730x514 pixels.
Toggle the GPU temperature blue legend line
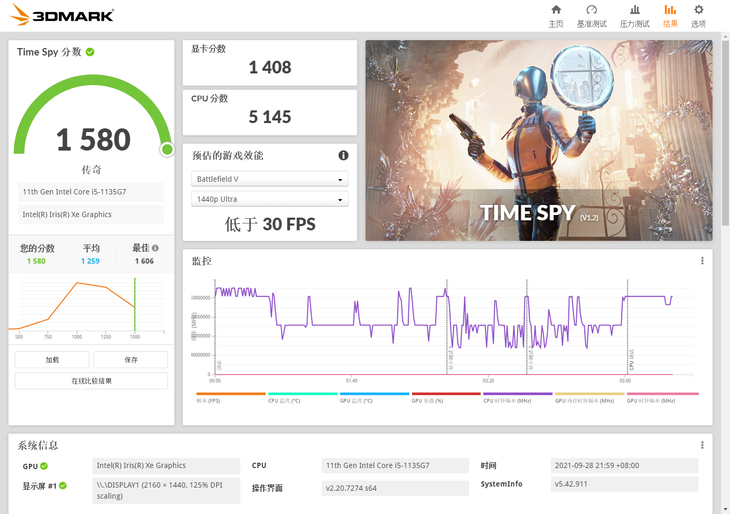tap(374, 398)
